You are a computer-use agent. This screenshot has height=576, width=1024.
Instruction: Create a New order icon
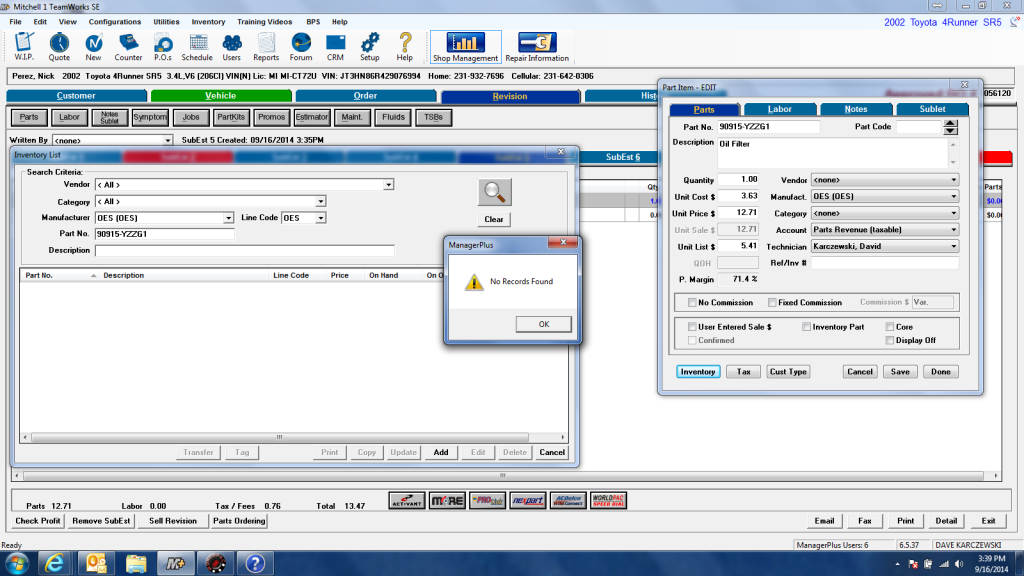pyautogui.click(x=93, y=46)
